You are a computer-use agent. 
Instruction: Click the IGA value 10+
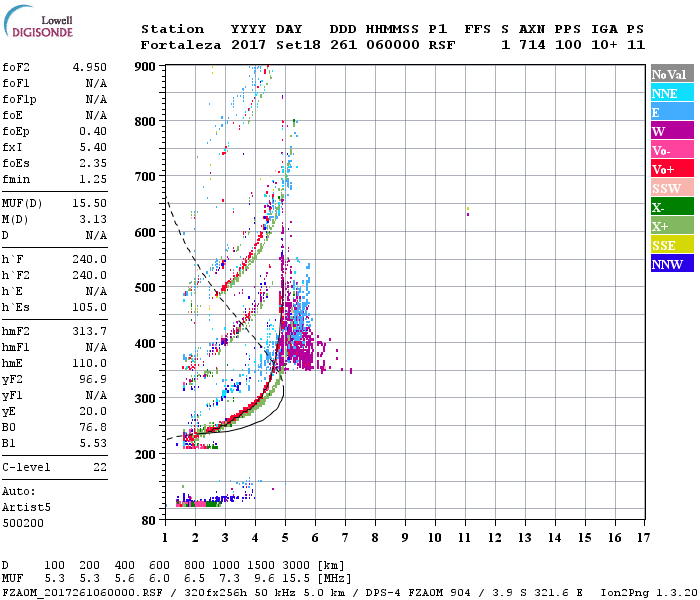pos(604,45)
